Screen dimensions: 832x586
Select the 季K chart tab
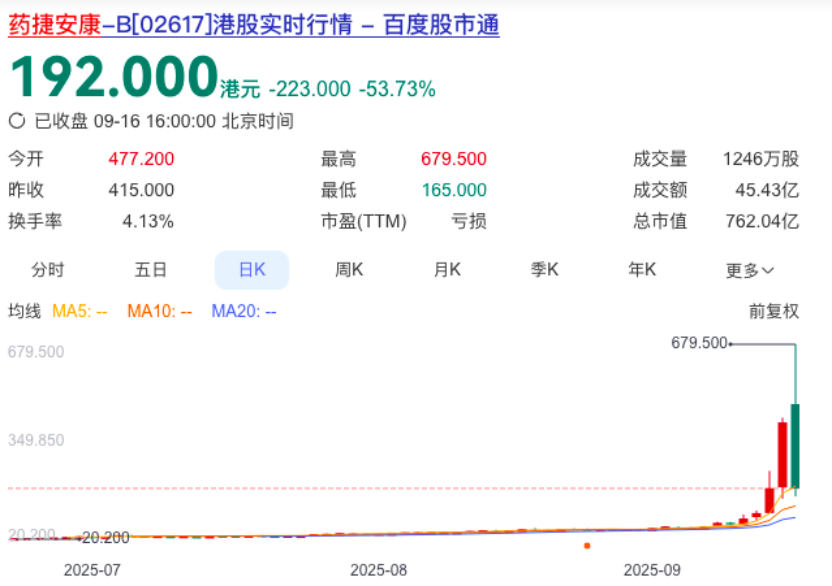click(x=544, y=270)
